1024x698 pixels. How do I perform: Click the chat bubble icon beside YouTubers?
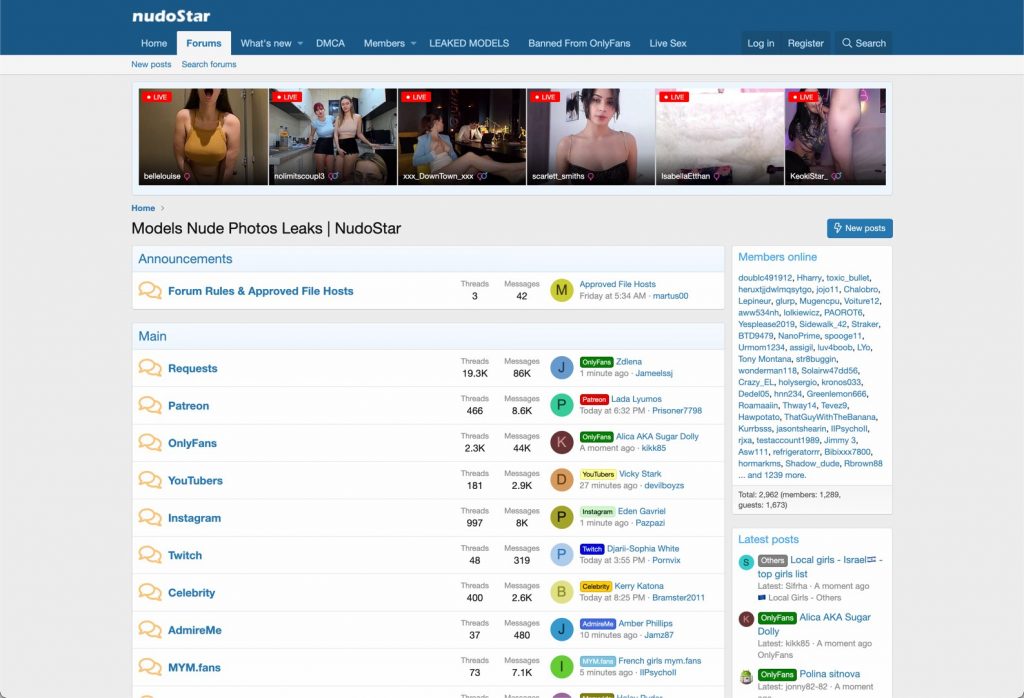(150, 480)
